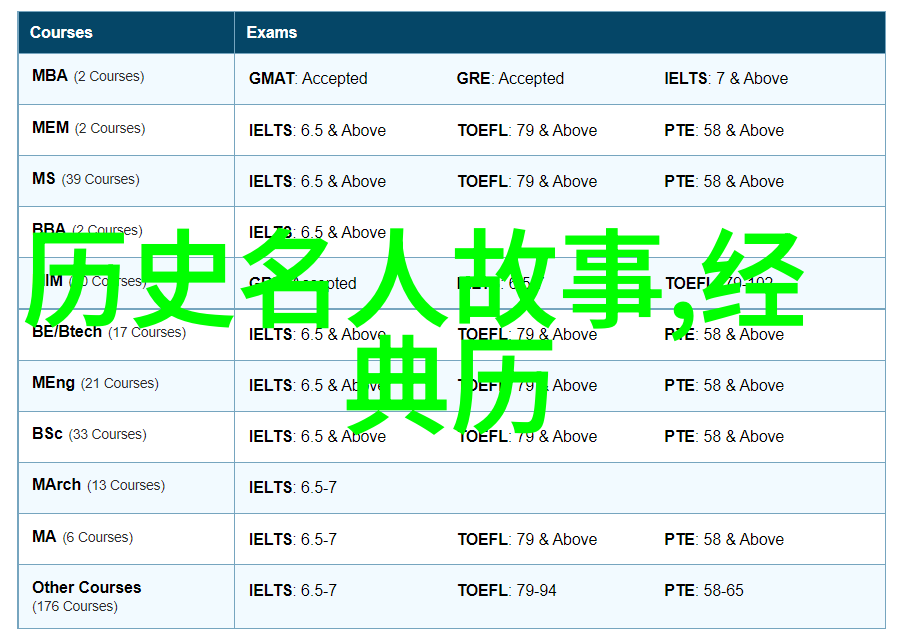Select the "BE/Btech (17 Courses)" cell
Image resolution: width=901 pixels, height=639 pixels.
[x=126, y=334]
